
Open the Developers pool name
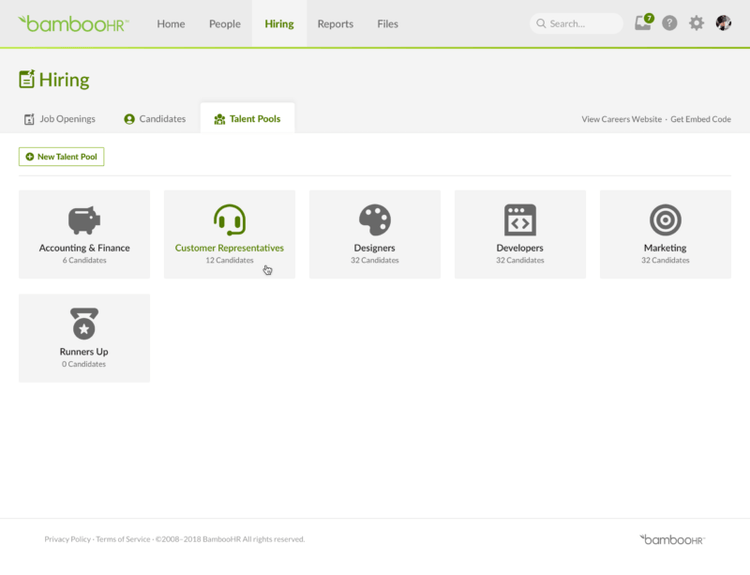(x=520, y=248)
